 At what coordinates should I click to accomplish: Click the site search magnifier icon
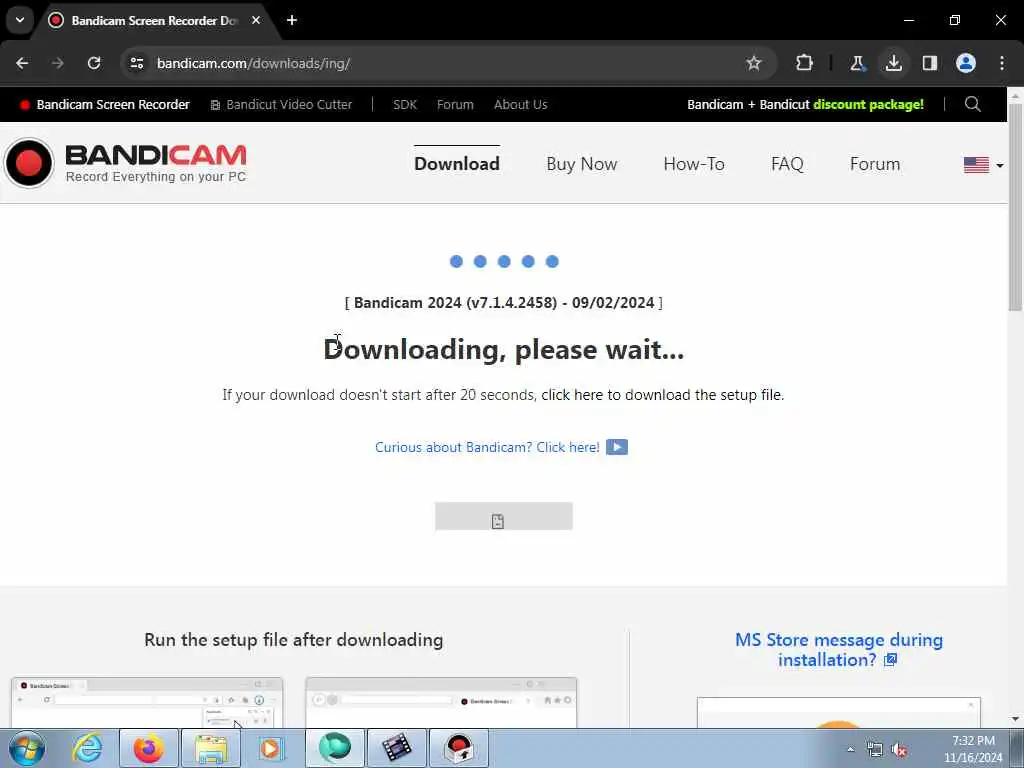point(972,104)
